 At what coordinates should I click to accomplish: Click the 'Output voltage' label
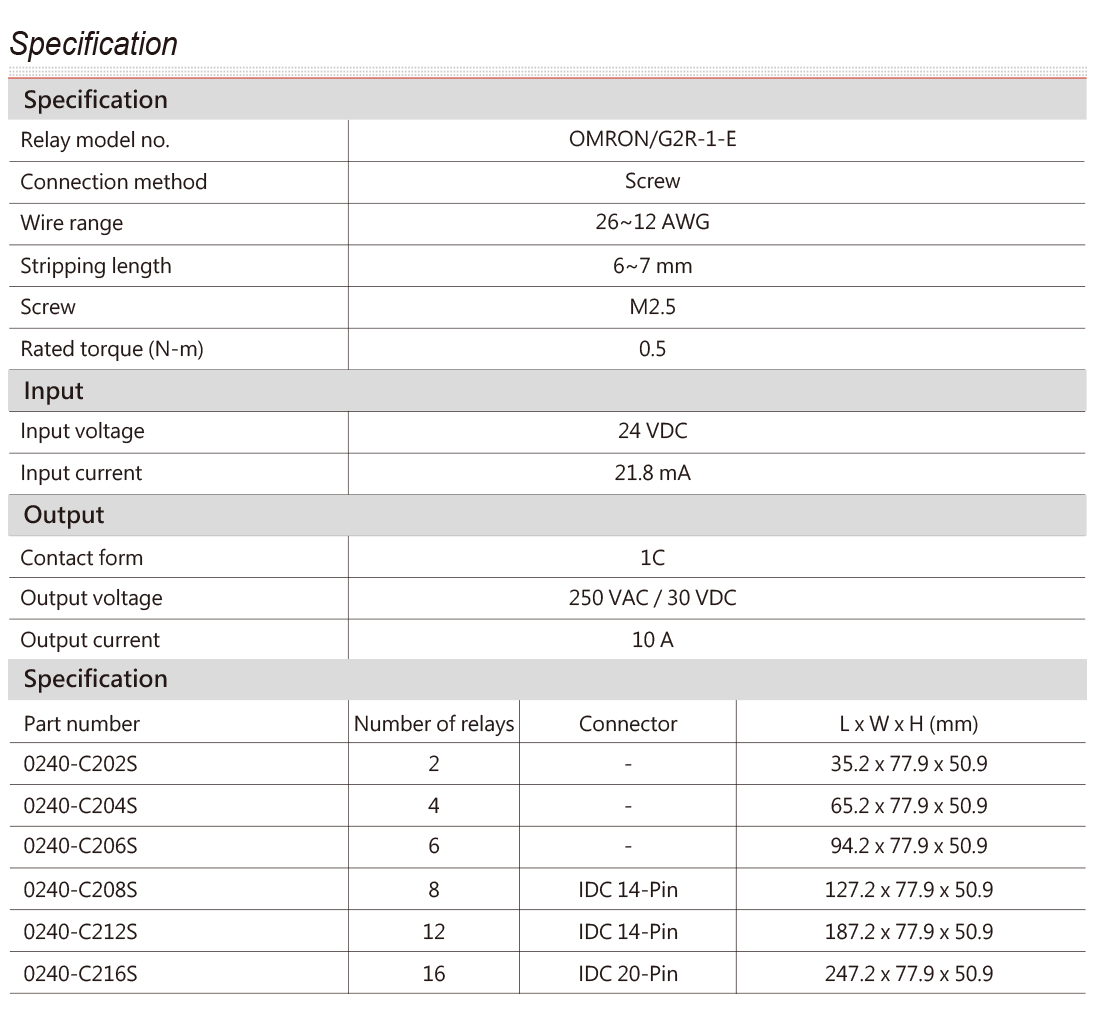pyautogui.click(x=91, y=599)
